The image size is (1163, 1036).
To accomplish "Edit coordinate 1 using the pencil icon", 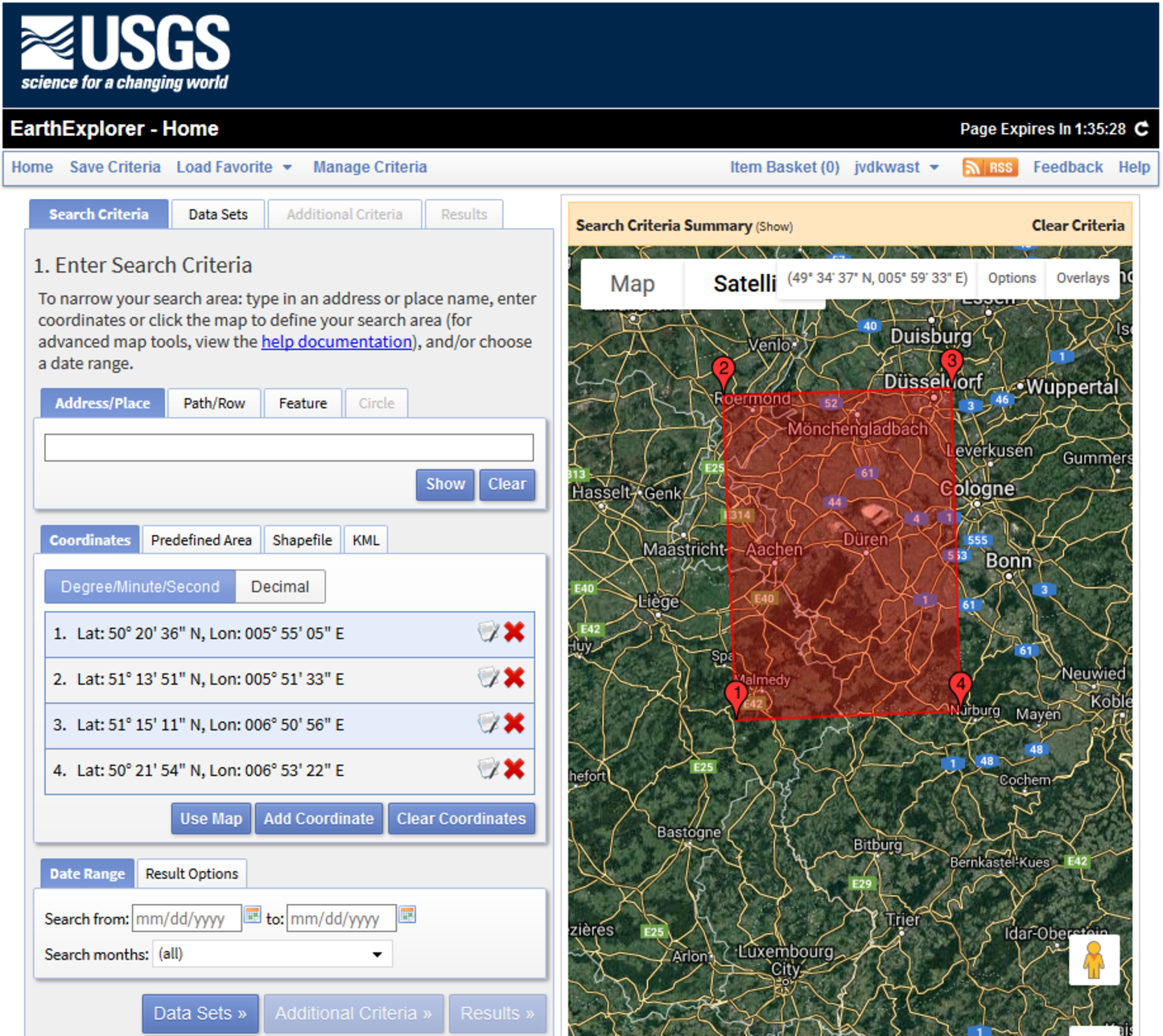I will [488, 633].
